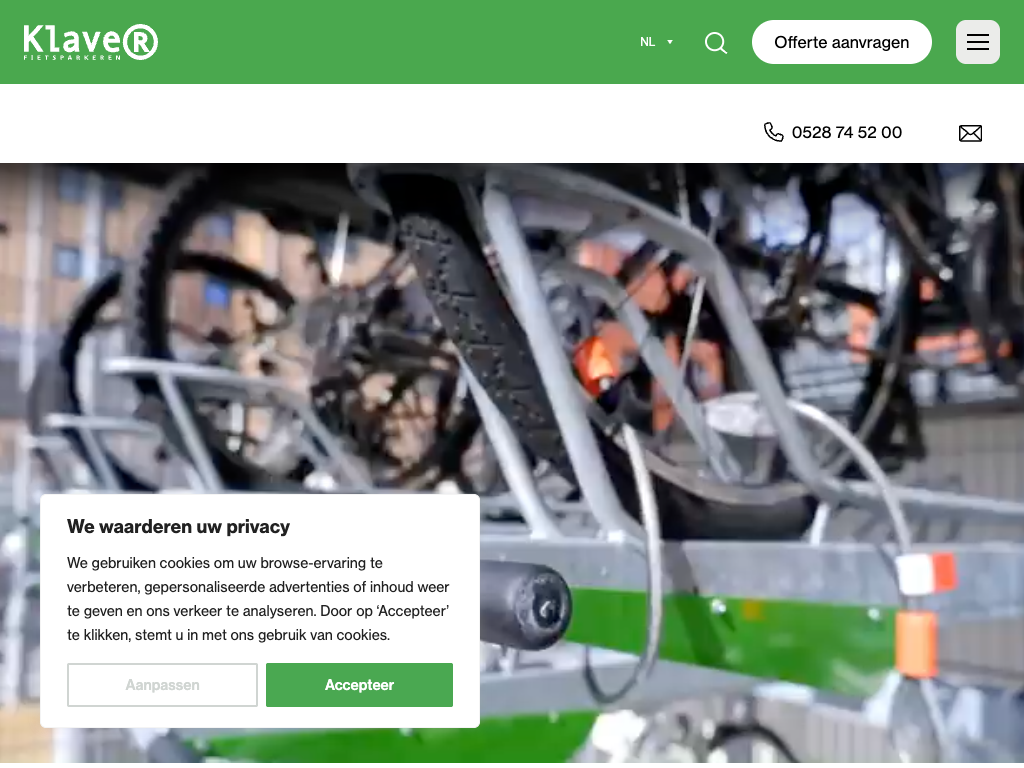Image resolution: width=1024 pixels, height=768 pixels.
Task: Accept cookies with Accepteer button
Action: [x=359, y=685]
